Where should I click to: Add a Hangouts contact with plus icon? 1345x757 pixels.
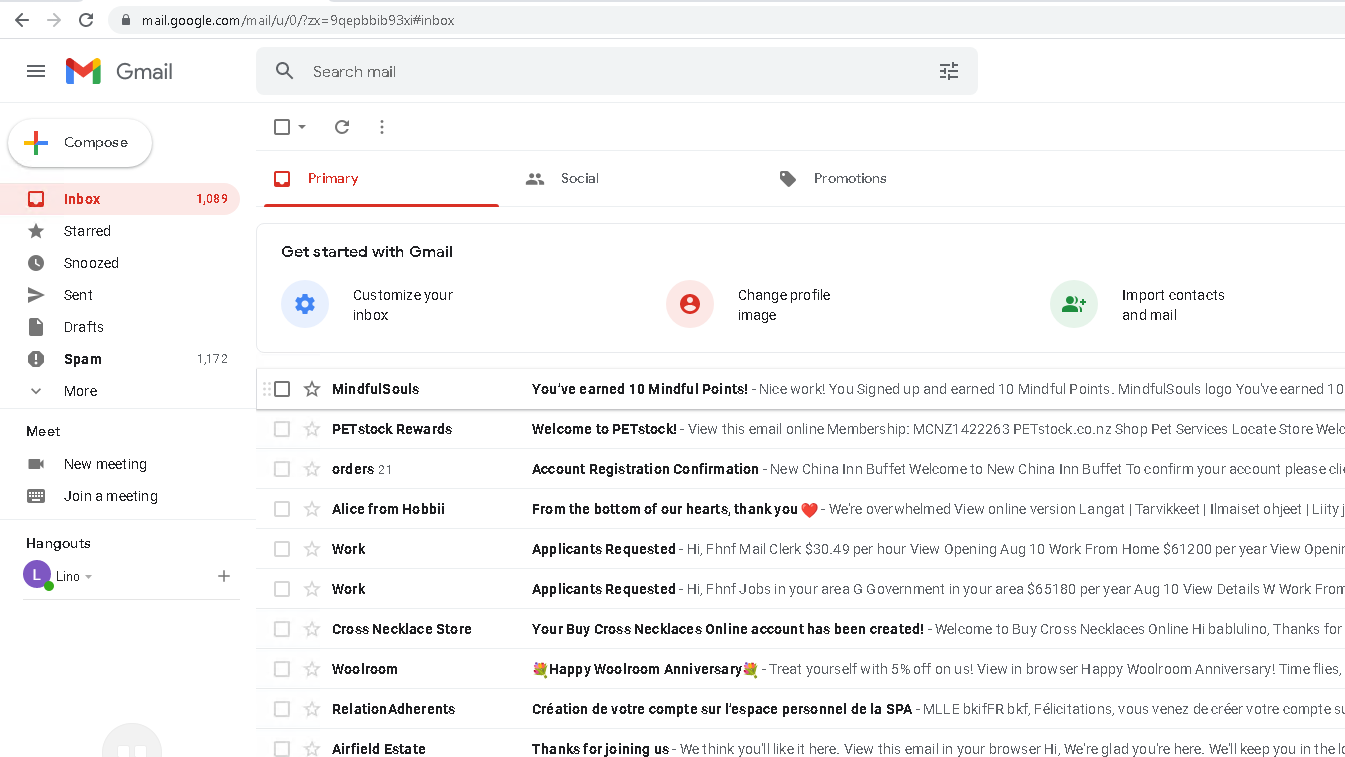point(224,576)
